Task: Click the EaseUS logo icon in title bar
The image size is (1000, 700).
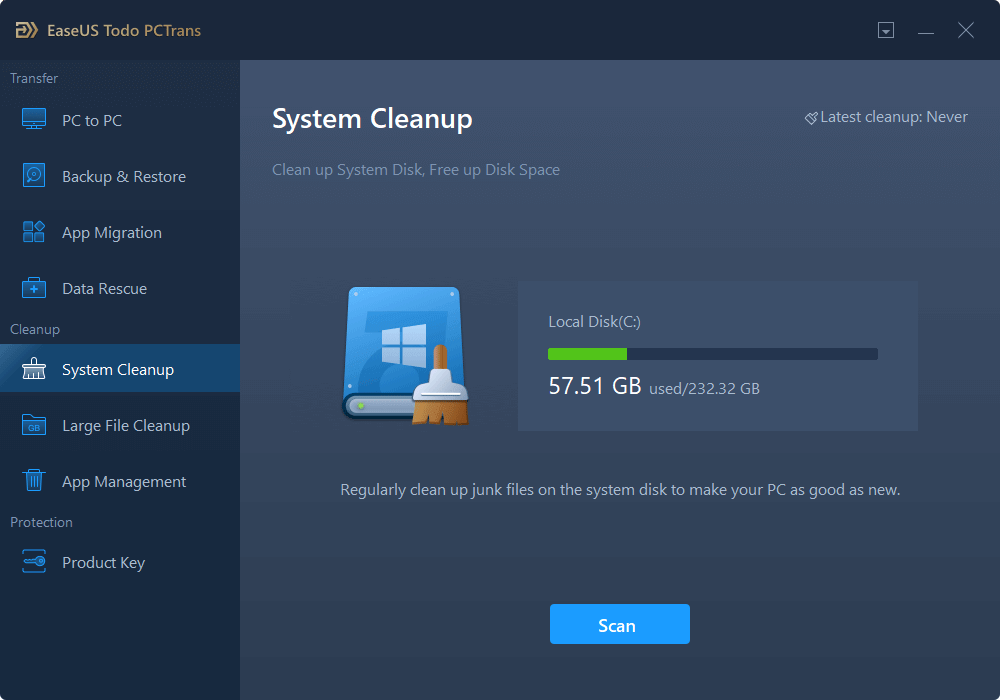Action: 27,30
